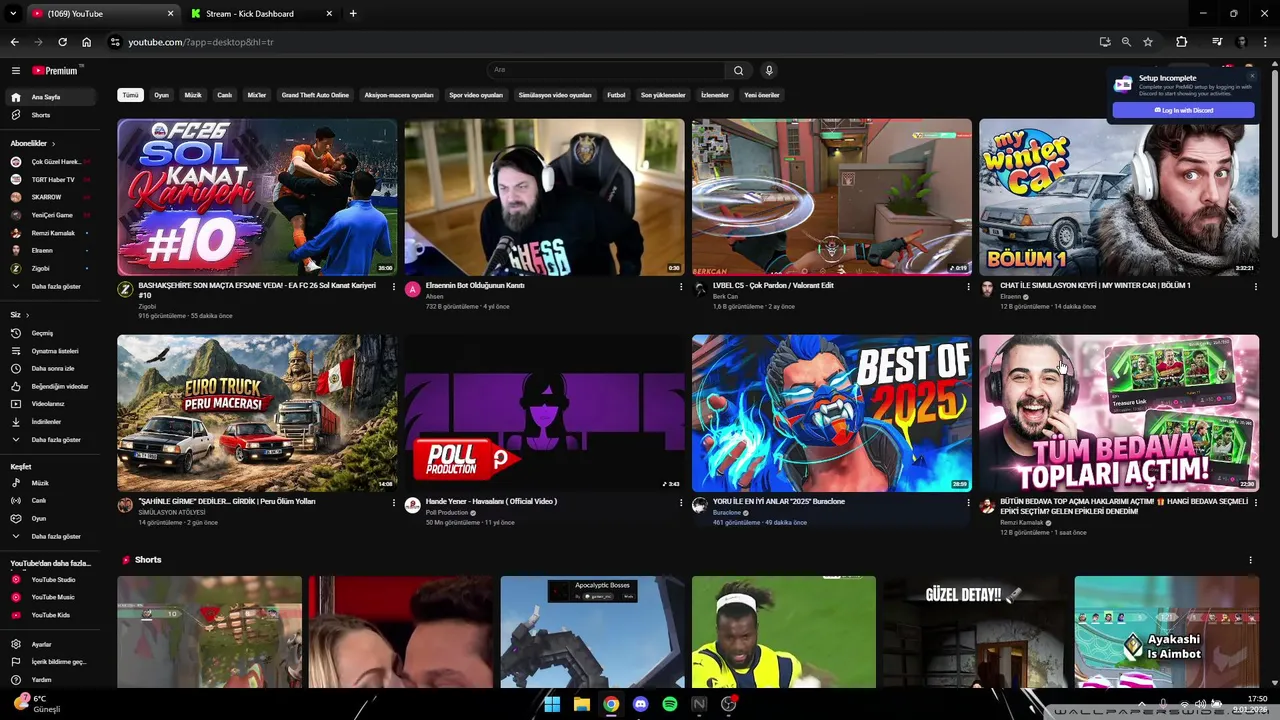Bookmark this page with the star icon
This screenshot has width=1280, height=720.
[x=1148, y=42]
